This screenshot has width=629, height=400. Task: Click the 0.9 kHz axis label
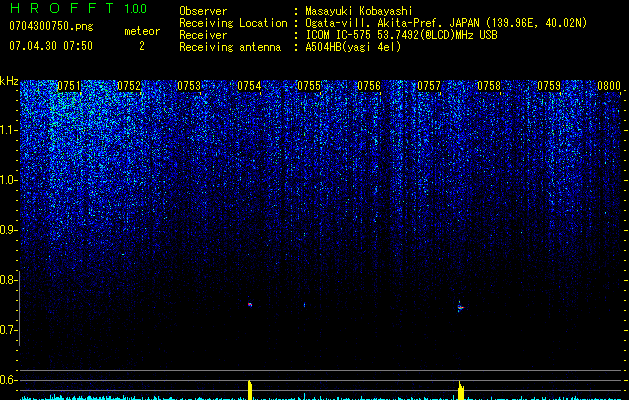[8, 230]
